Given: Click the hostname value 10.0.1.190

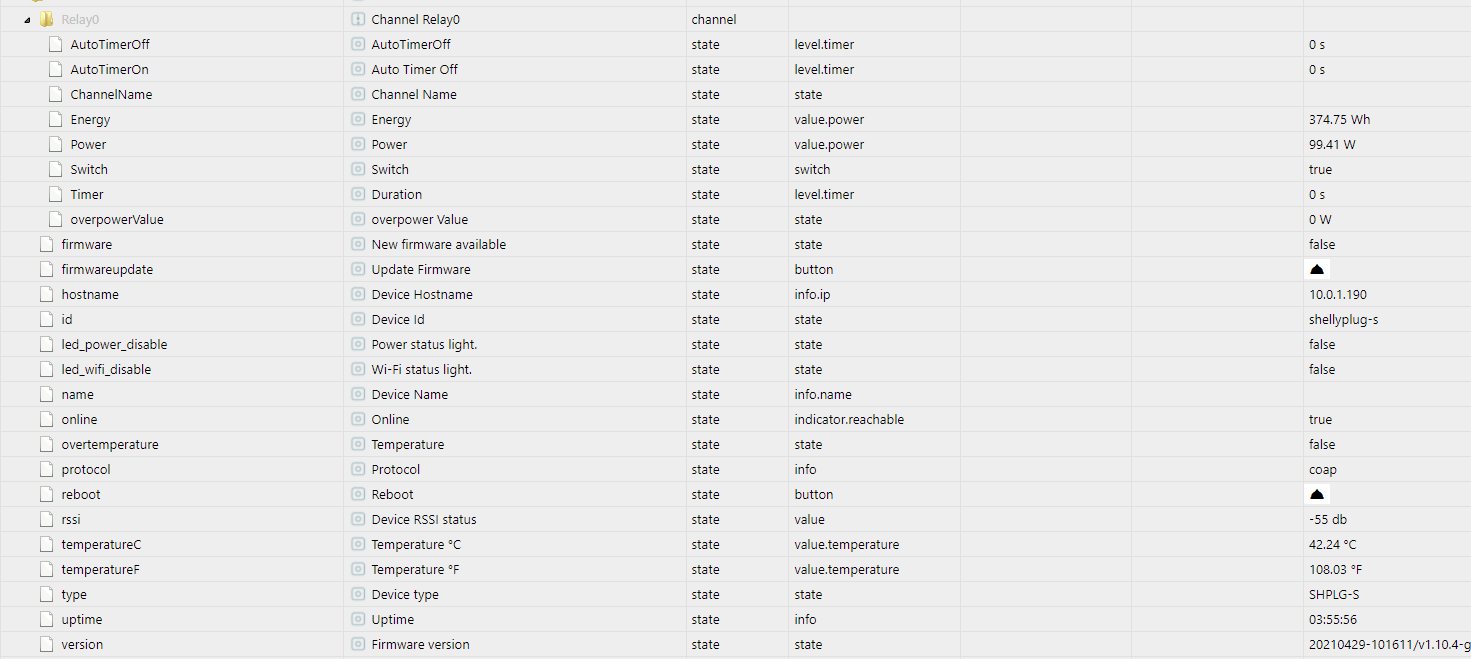Looking at the screenshot, I should [x=1337, y=295].
